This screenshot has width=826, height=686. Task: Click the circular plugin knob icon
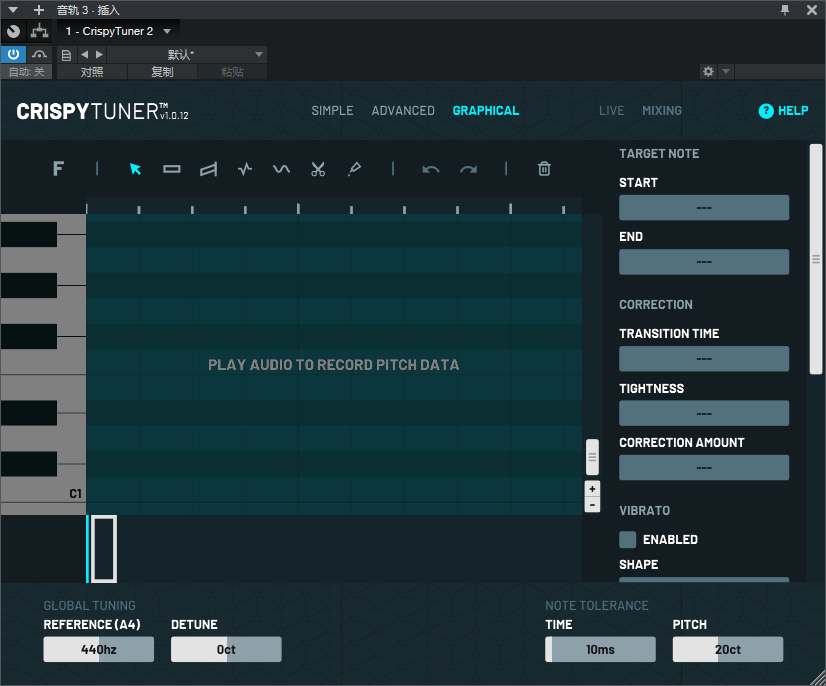[13, 32]
